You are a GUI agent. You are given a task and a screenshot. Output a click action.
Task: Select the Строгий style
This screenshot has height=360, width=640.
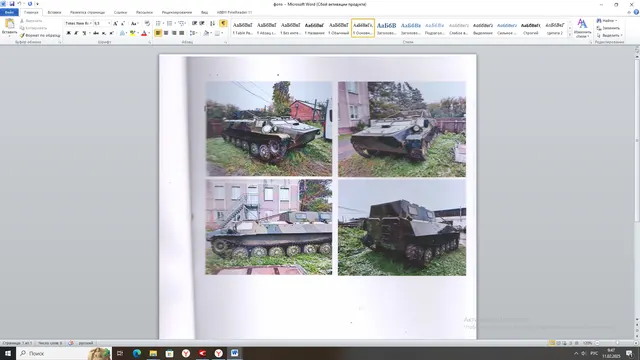coord(531,28)
